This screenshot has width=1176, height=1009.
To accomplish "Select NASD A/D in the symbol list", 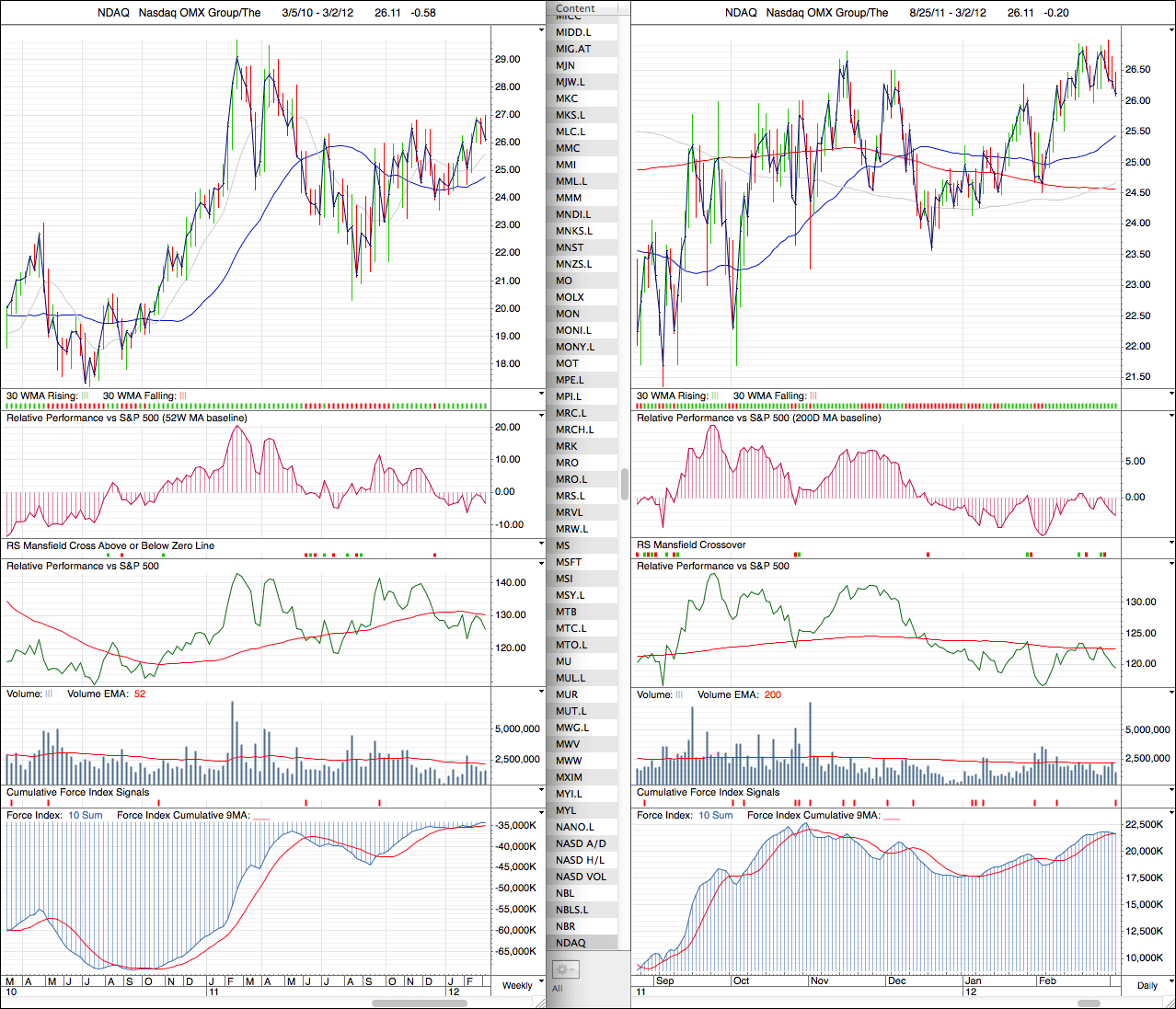I will pyautogui.click(x=581, y=843).
